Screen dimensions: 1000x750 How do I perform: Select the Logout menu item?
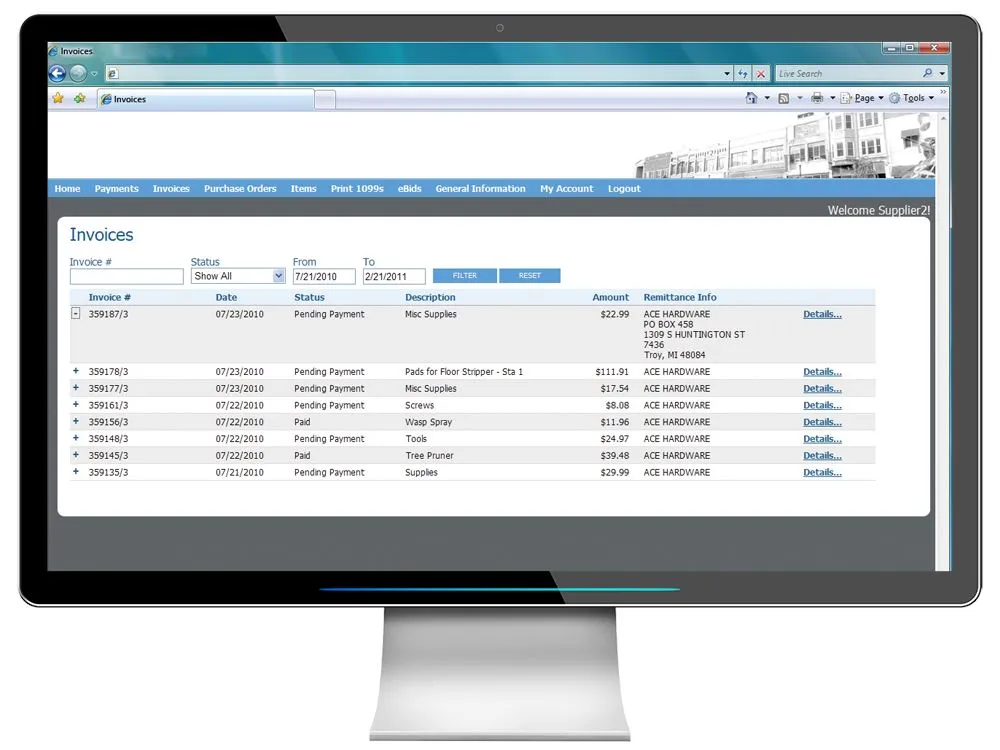tap(624, 188)
